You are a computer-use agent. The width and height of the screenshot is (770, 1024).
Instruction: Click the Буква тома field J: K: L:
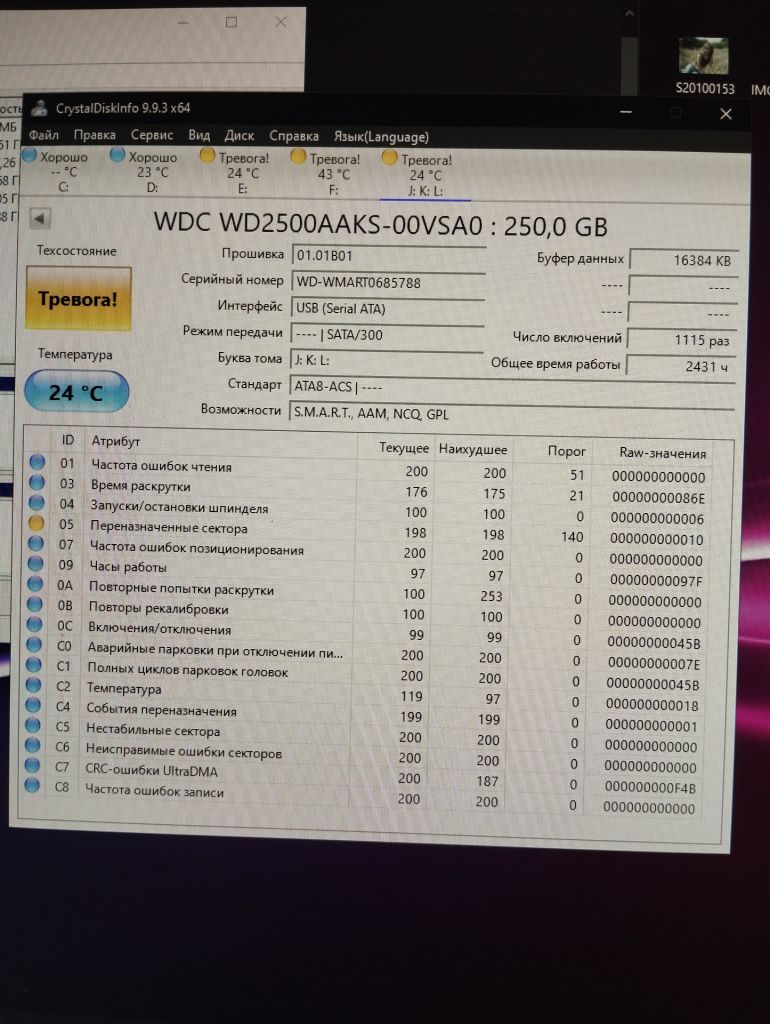(386, 360)
